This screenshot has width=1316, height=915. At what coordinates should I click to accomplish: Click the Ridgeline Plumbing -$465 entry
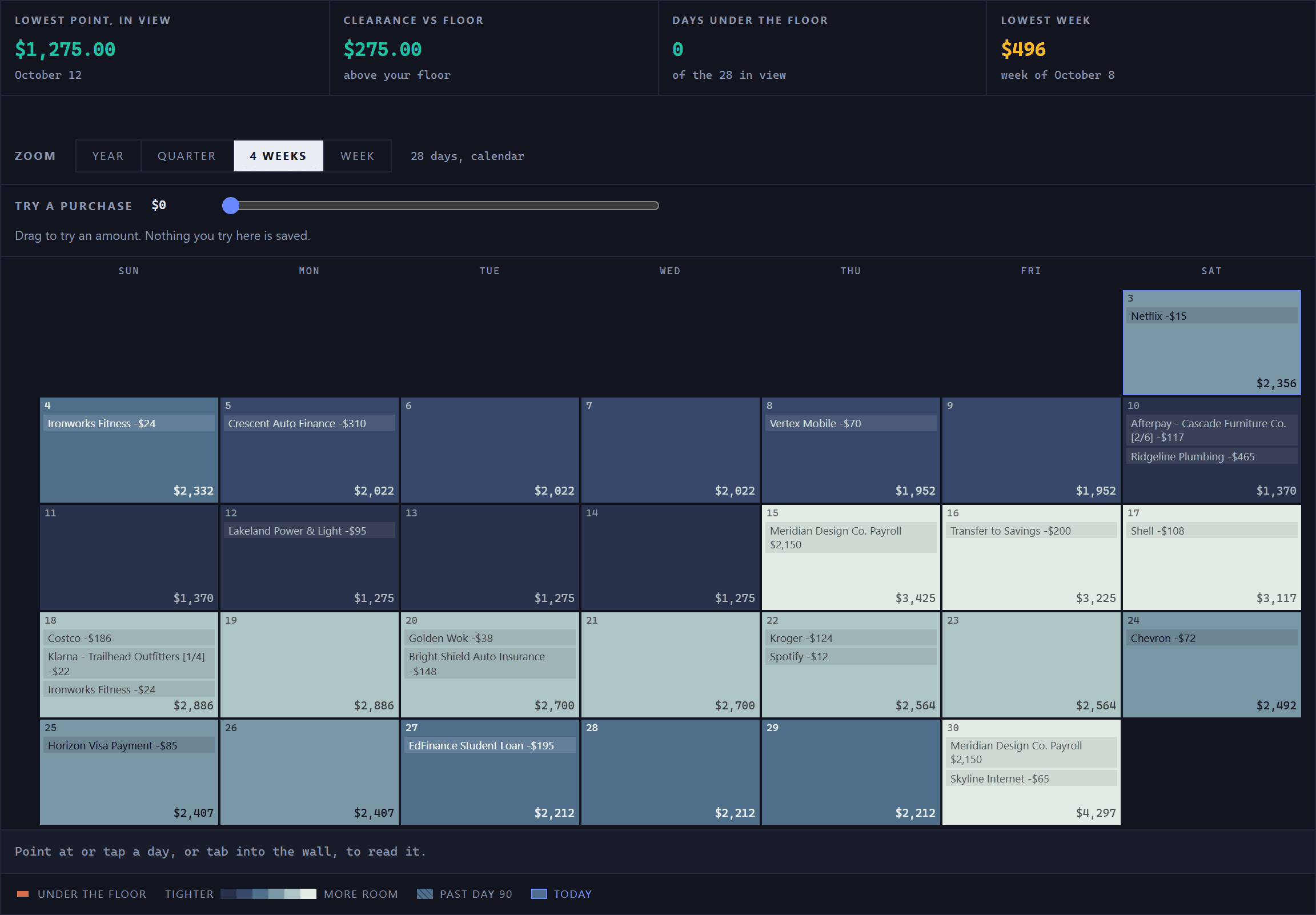pos(1211,456)
